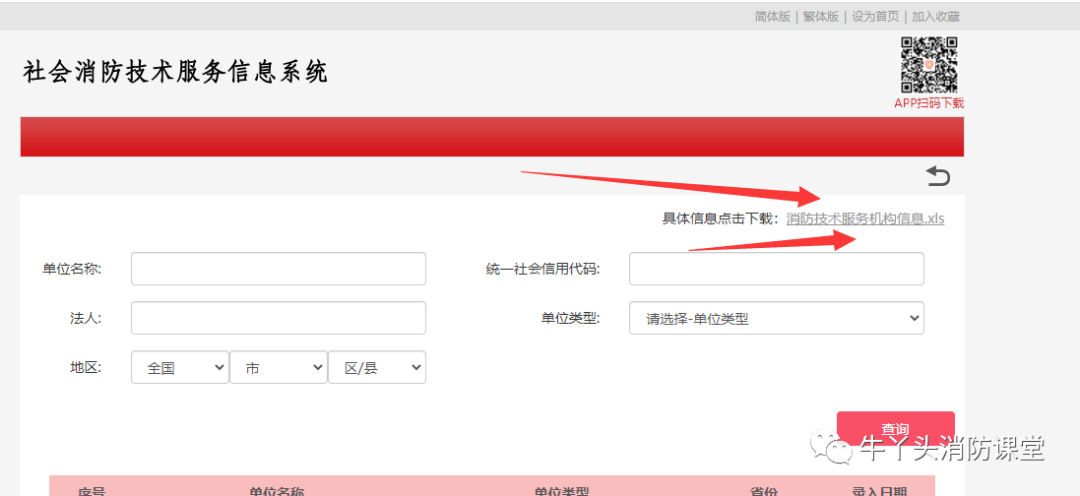Switch to 繁体版 language
1080x496 pixels.
tap(821, 17)
